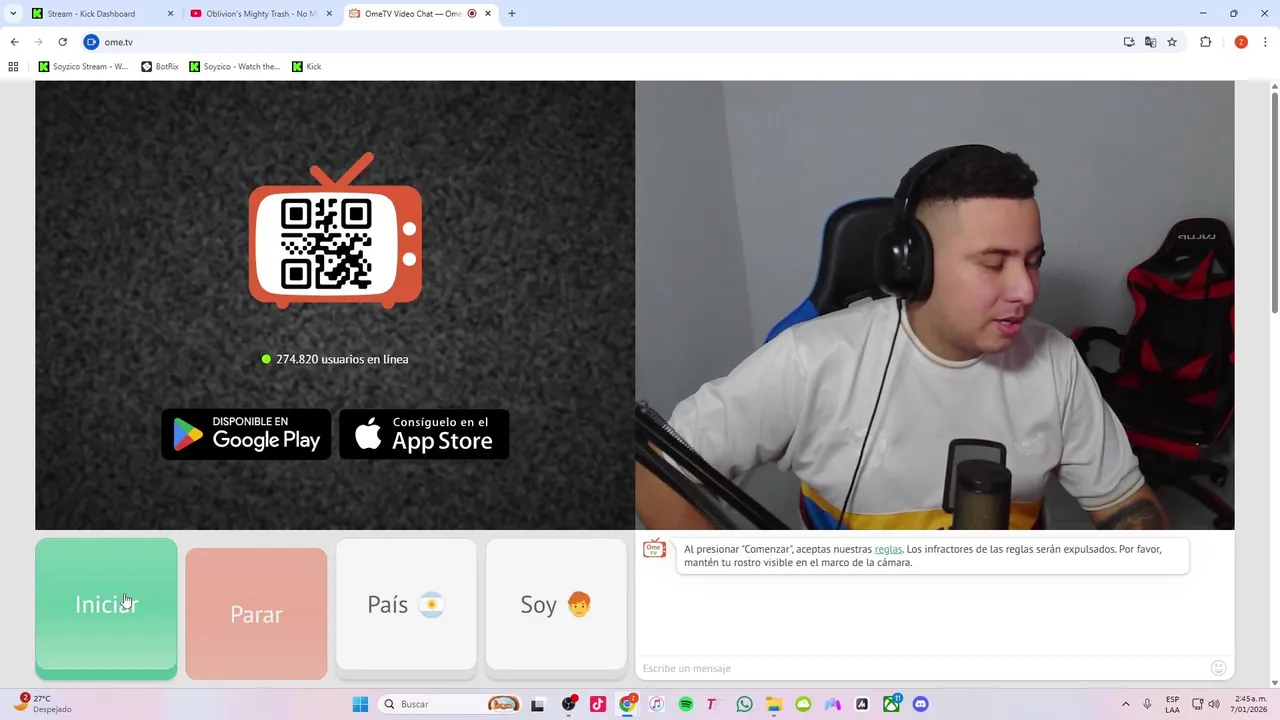Open the apps grid in bookmarks bar
Screen dimensions: 1280x720
13,67
